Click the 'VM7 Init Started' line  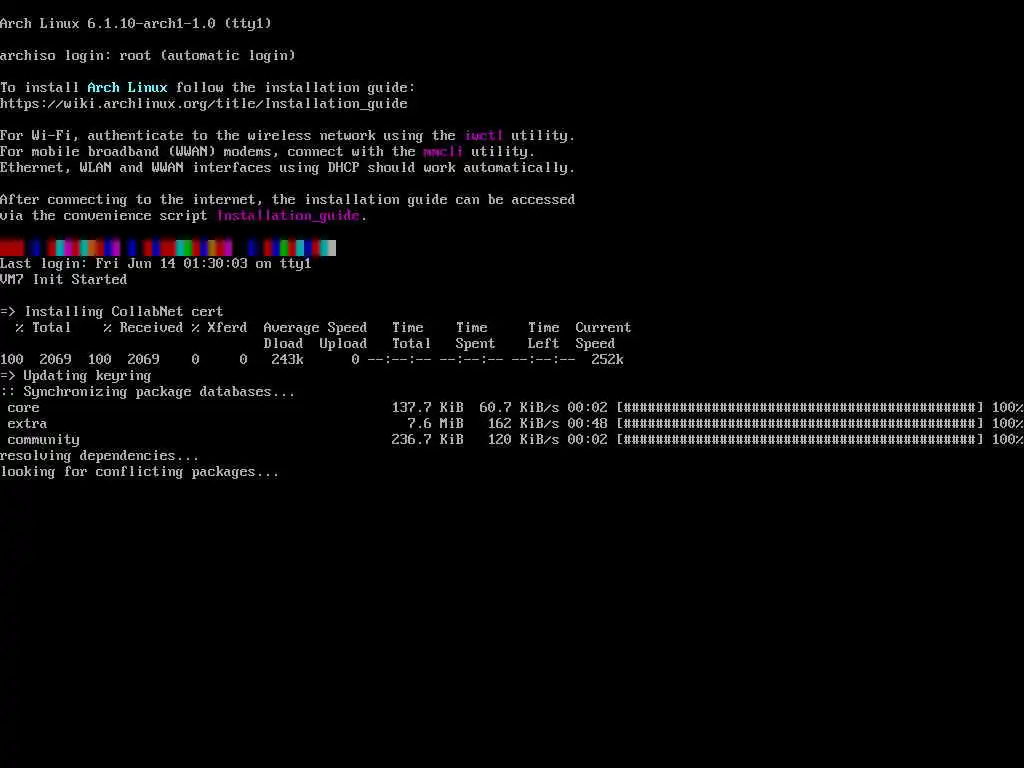[63, 280]
